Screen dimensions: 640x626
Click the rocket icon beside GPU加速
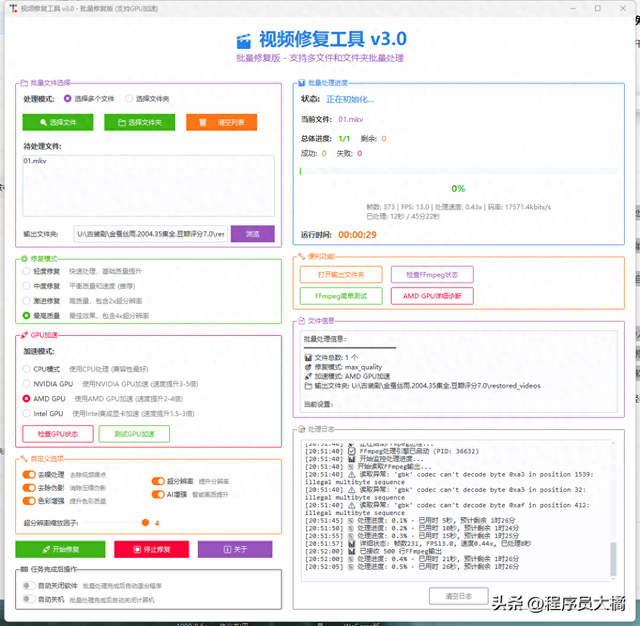24,335
